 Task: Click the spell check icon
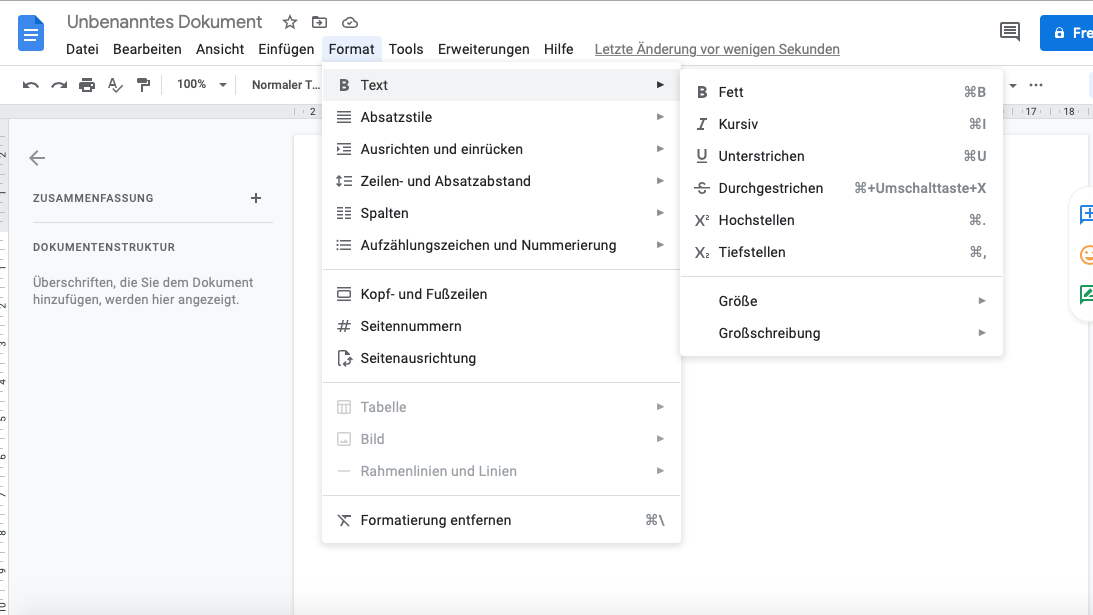click(x=115, y=85)
